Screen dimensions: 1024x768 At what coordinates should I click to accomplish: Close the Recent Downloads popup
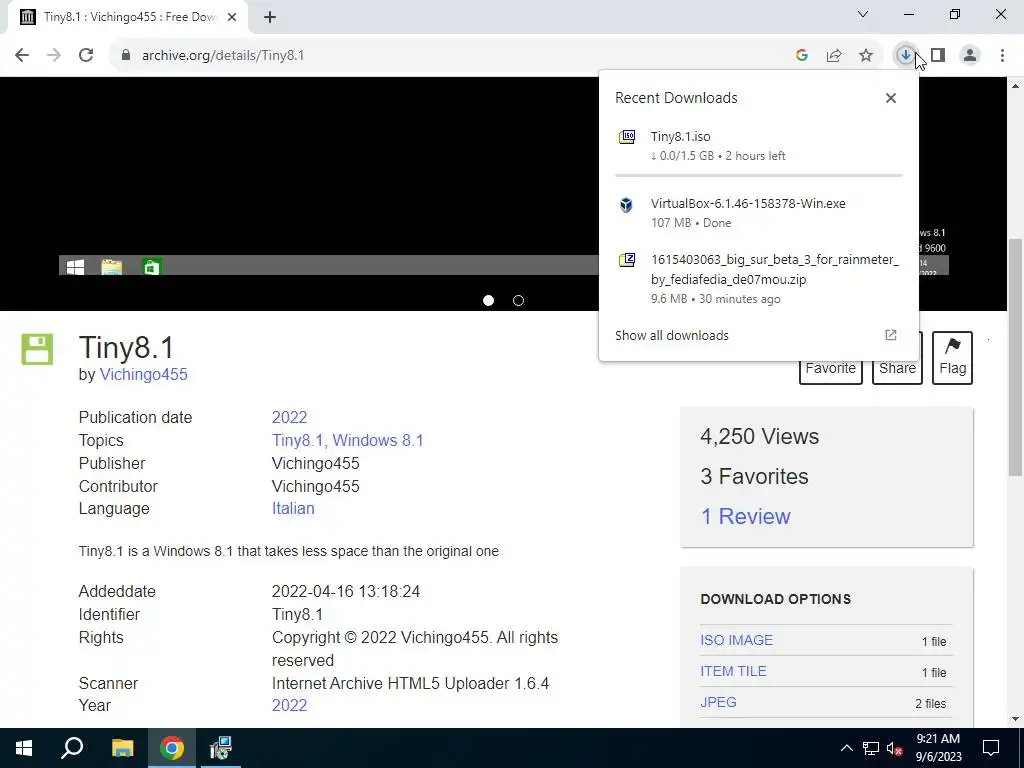pos(891,98)
